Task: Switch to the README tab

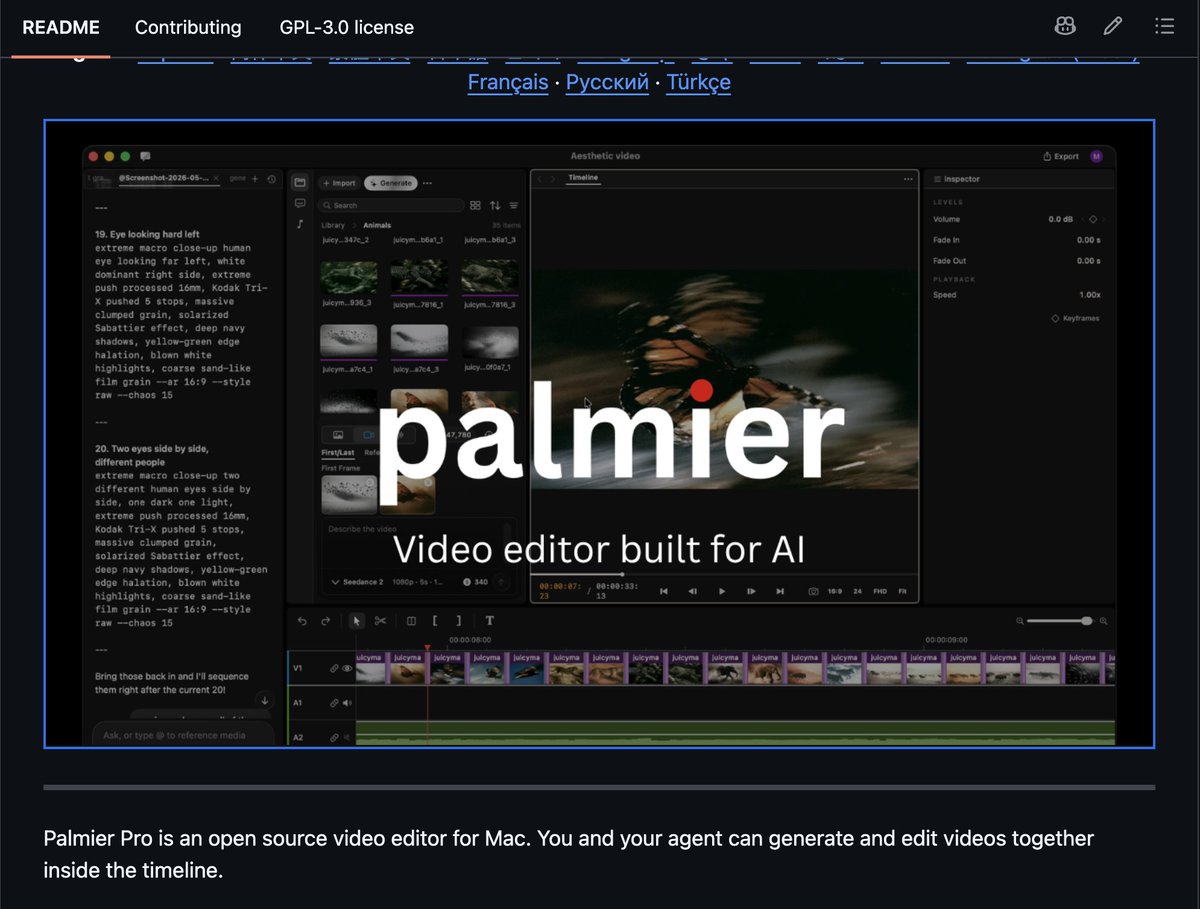Action: [x=61, y=28]
